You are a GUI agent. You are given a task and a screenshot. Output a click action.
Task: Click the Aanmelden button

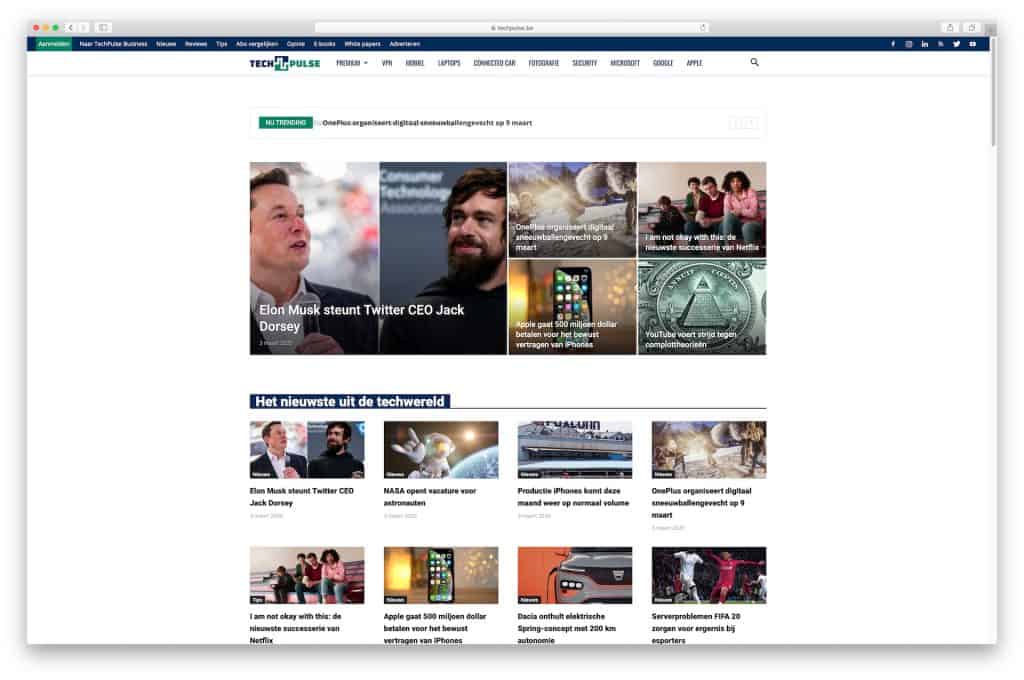pos(54,44)
